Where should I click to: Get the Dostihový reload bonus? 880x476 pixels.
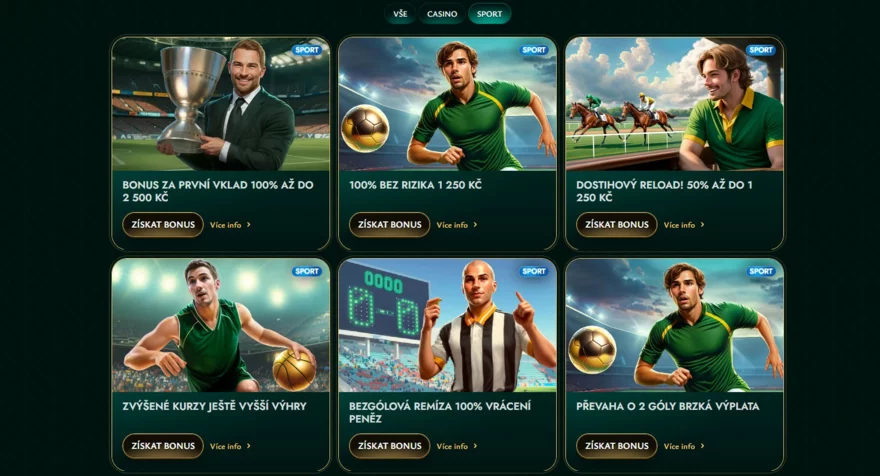[x=617, y=225]
